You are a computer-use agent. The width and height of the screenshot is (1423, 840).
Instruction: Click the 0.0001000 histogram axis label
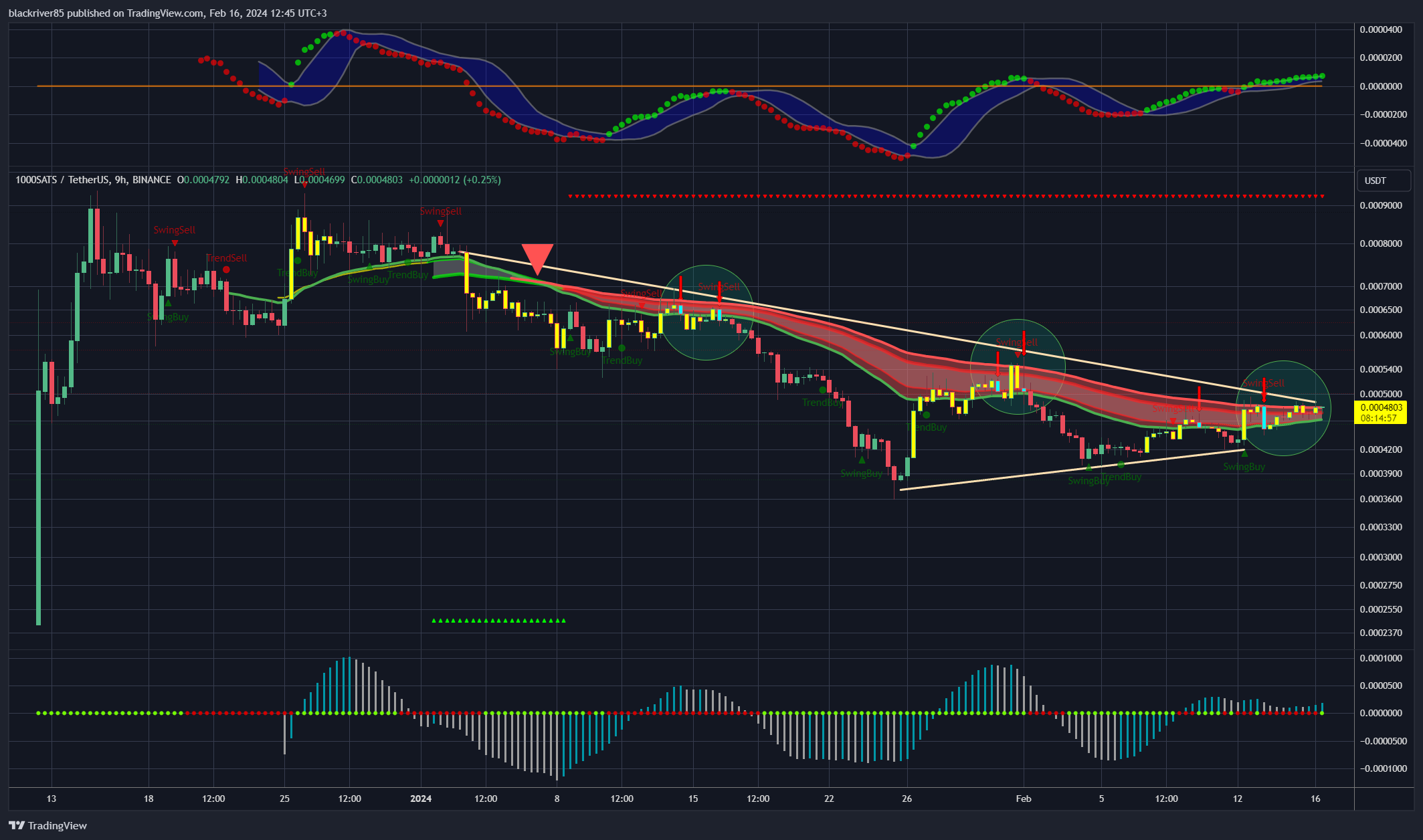1381,658
